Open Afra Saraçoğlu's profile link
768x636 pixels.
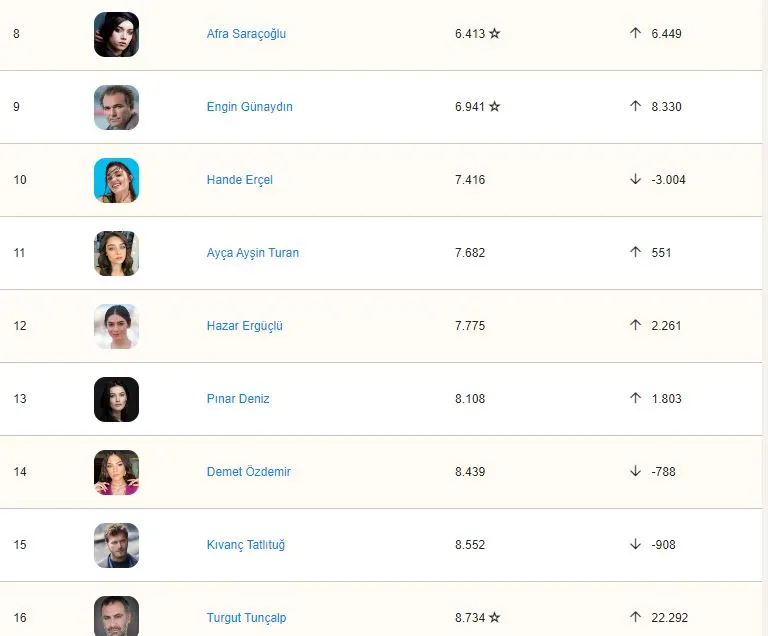point(246,34)
